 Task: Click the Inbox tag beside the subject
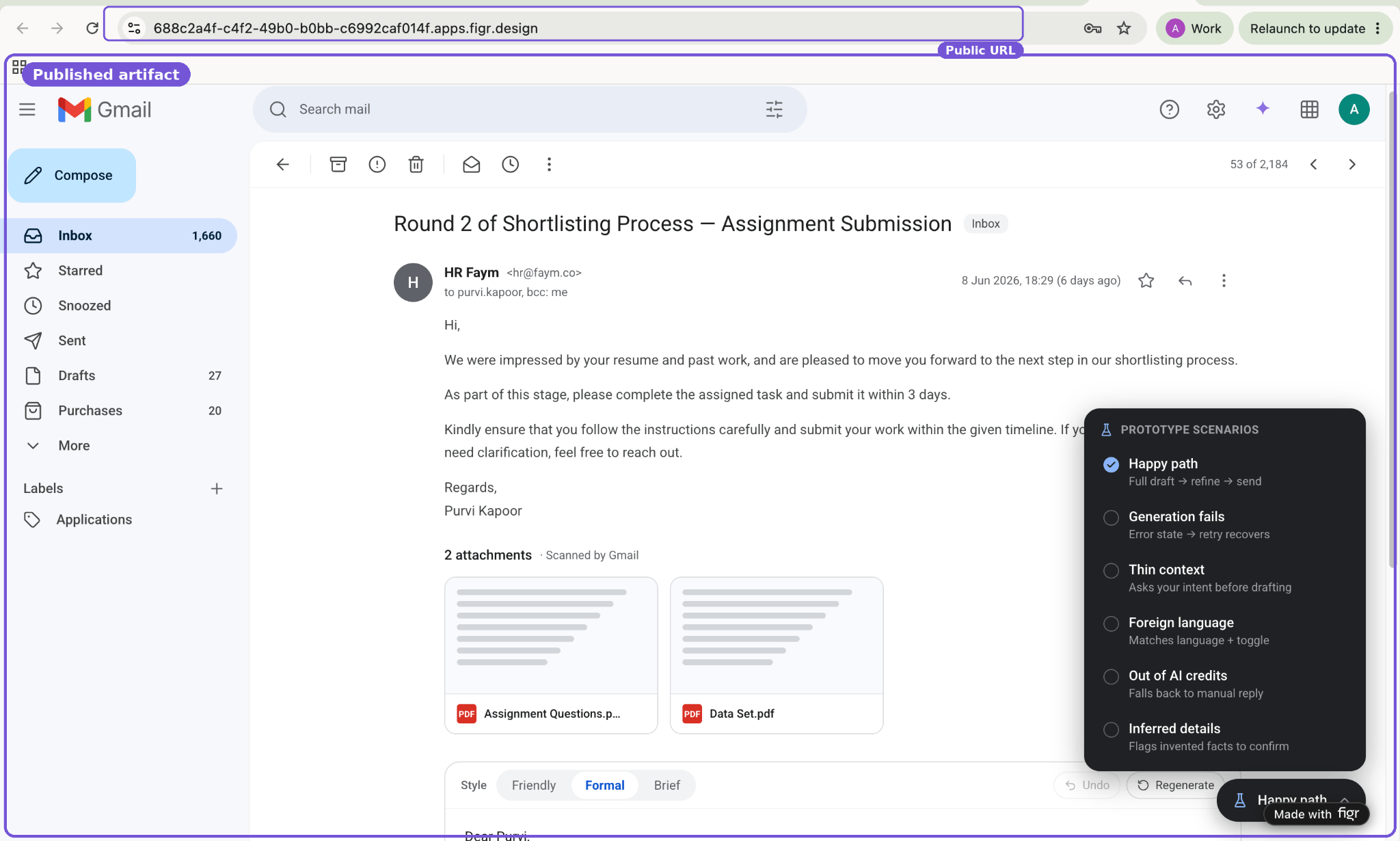pyautogui.click(x=986, y=224)
